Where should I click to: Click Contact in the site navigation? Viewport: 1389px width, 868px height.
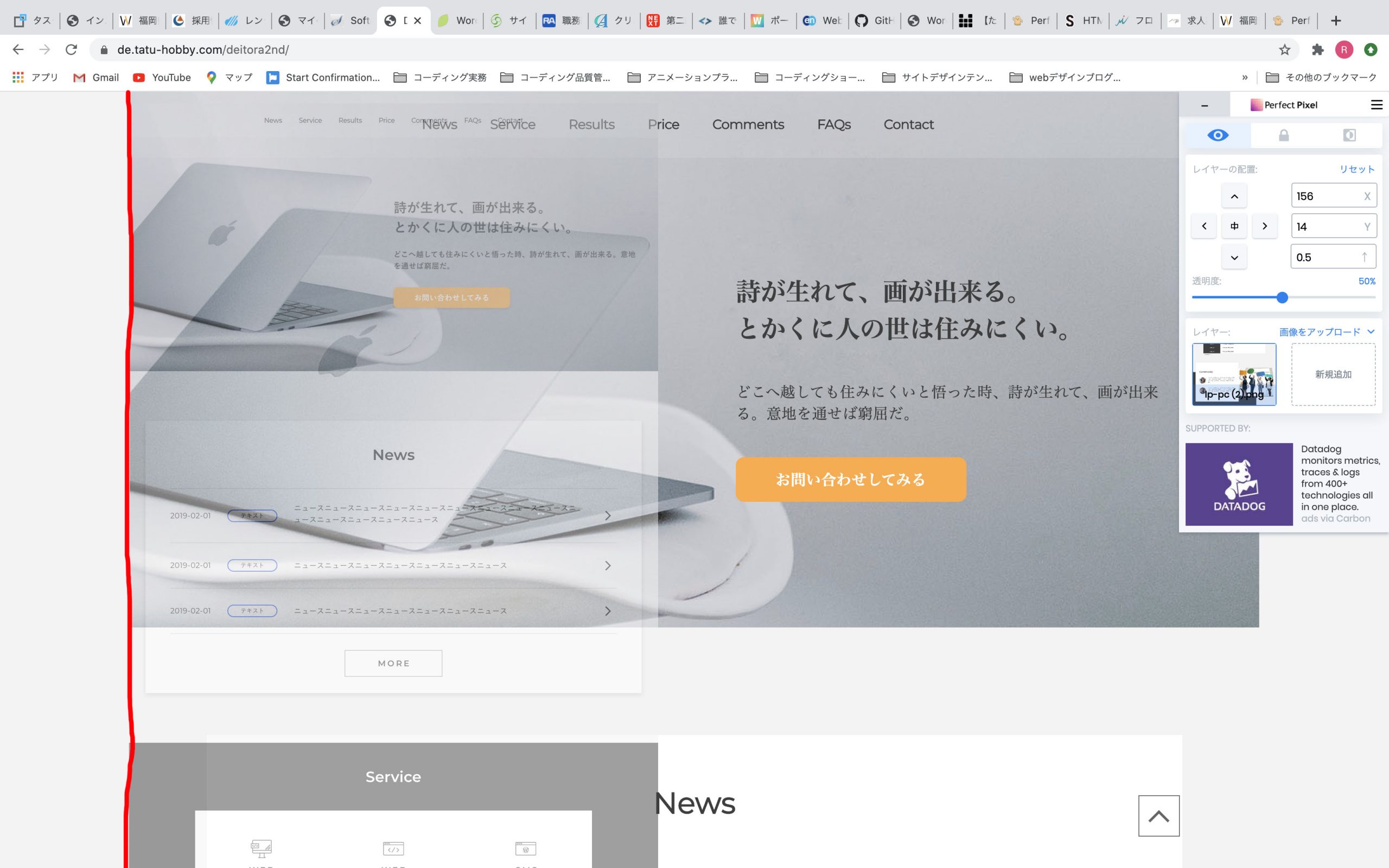908,125
